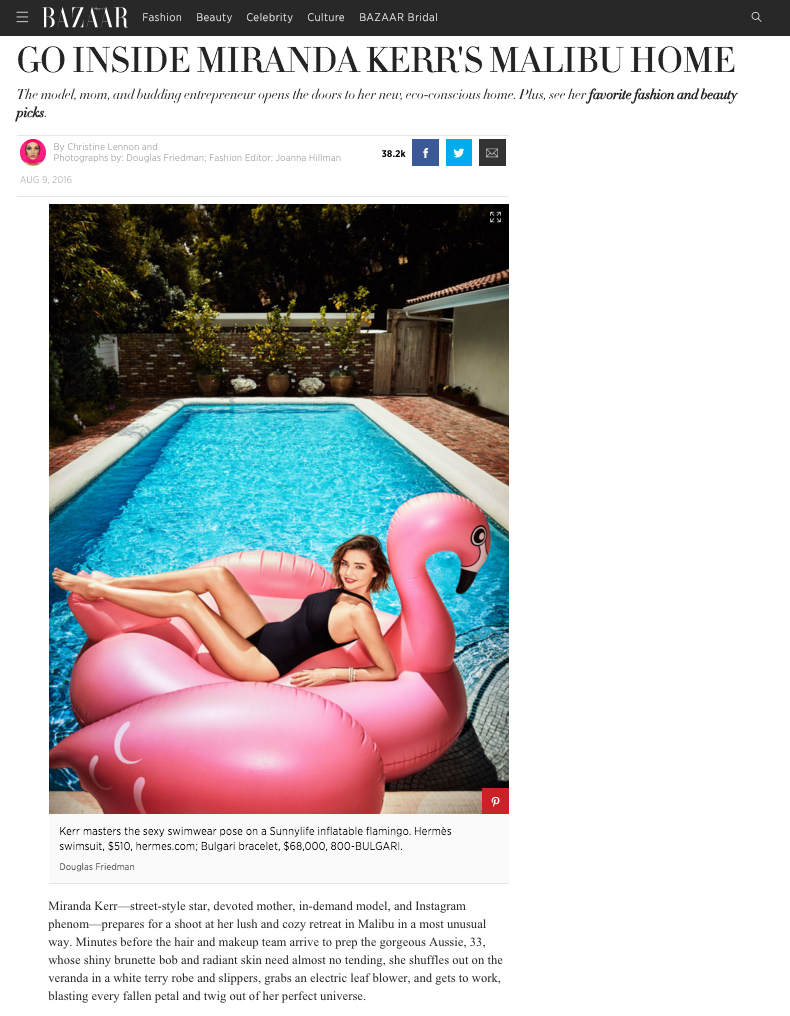Click the author avatar thumbnail
This screenshot has width=790, height=1016.
[33, 152]
